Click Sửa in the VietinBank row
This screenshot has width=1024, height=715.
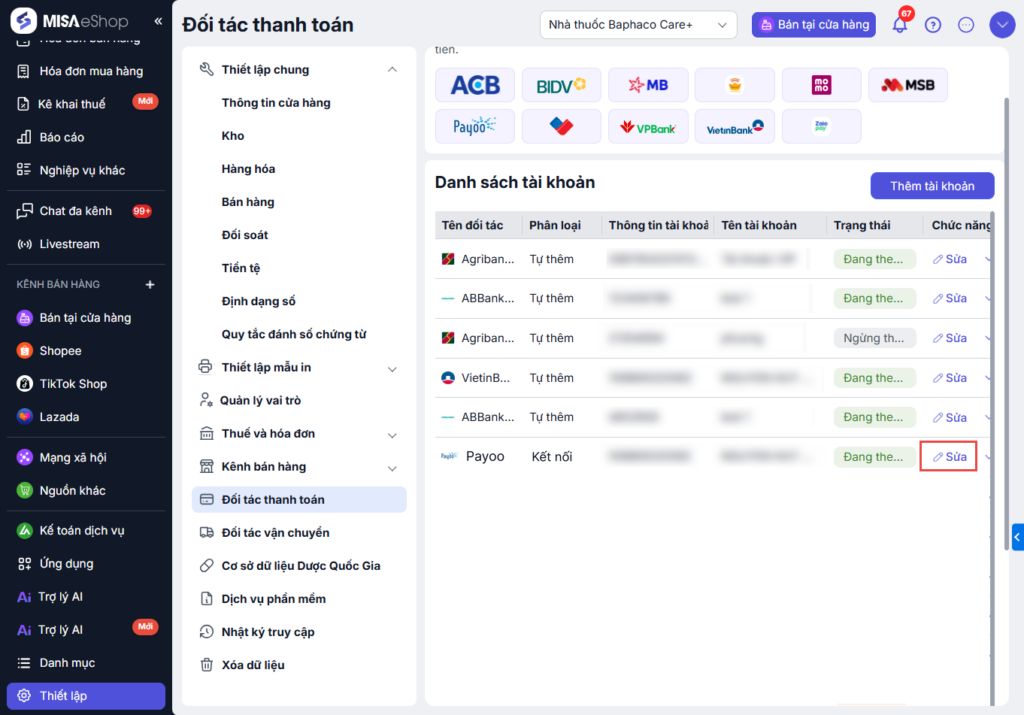tap(950, 377)
